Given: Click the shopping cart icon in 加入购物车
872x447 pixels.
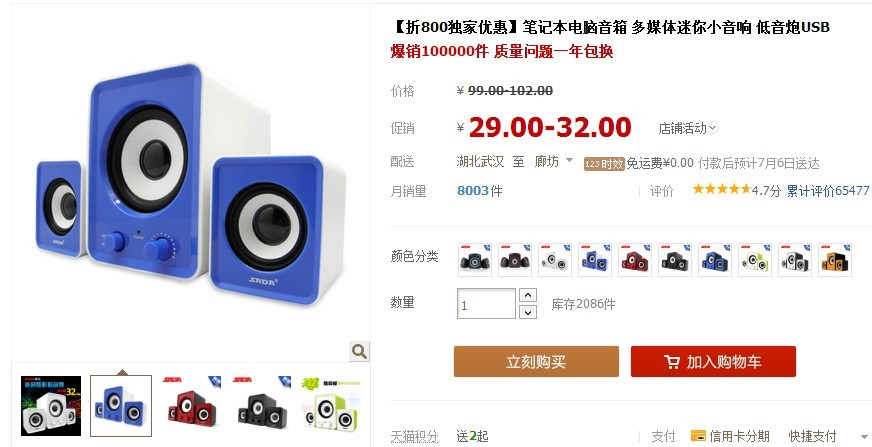Looking at the screenshot, I should [672, 362].
